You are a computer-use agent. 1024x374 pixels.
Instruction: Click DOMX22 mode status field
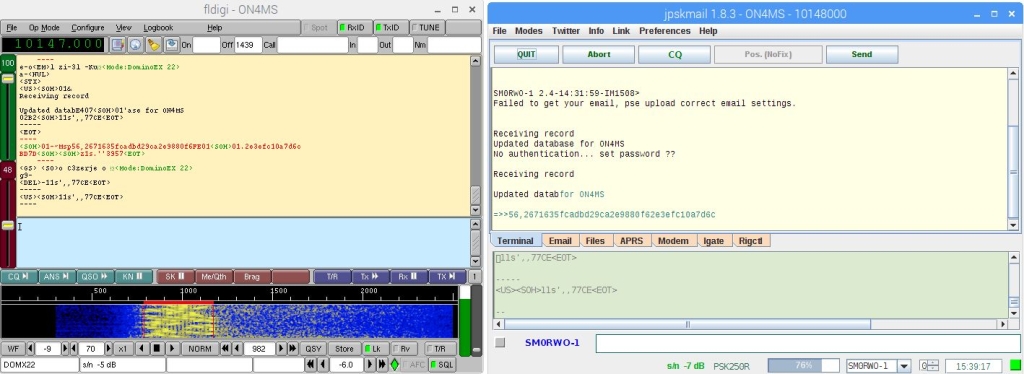(x=39, y=365)
